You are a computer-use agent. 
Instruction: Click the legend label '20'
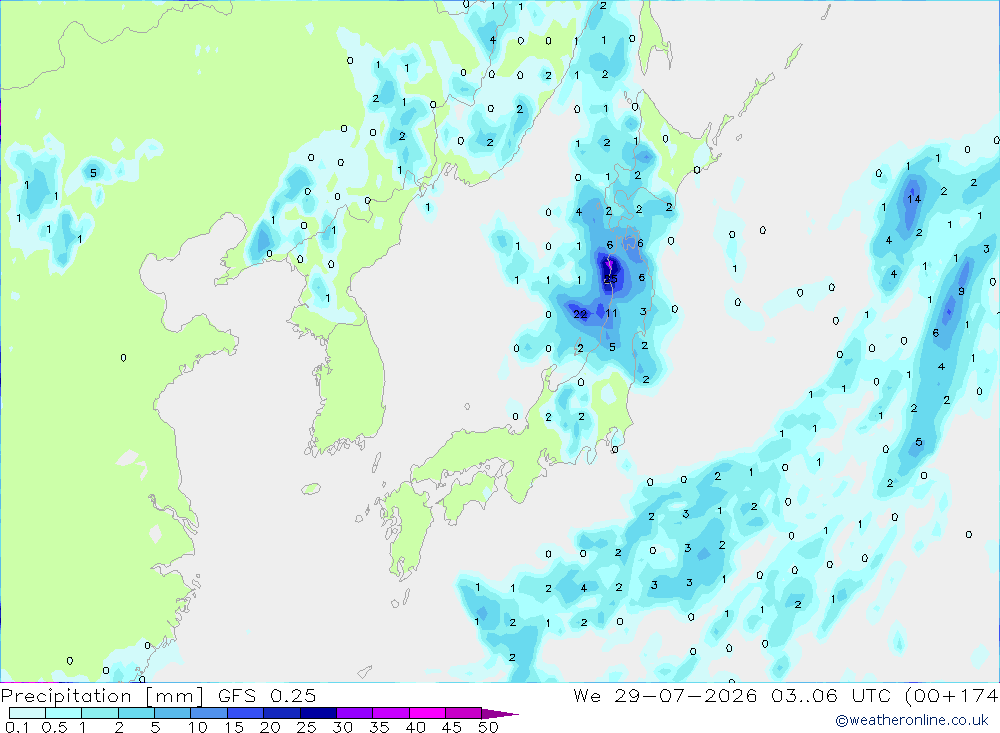point(270,727)
